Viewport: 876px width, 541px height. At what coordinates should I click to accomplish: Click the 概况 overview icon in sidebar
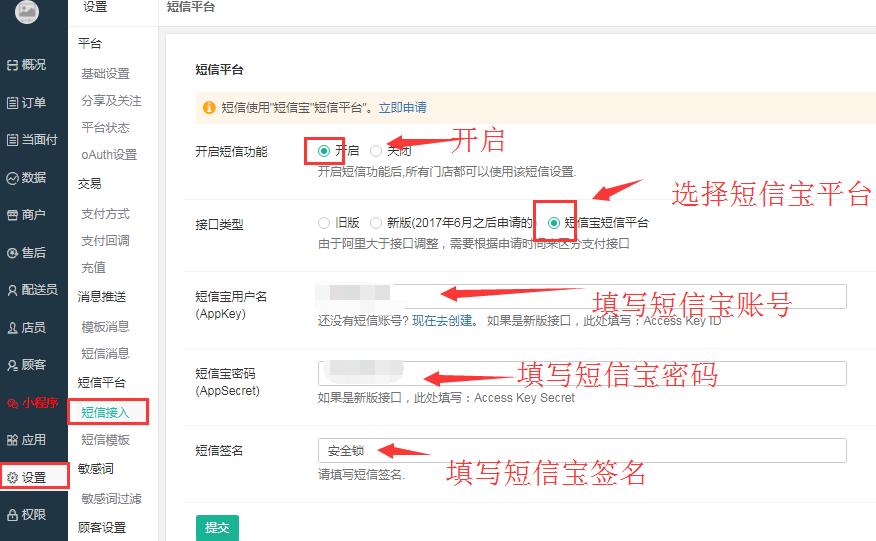click(x=13, y=65)
